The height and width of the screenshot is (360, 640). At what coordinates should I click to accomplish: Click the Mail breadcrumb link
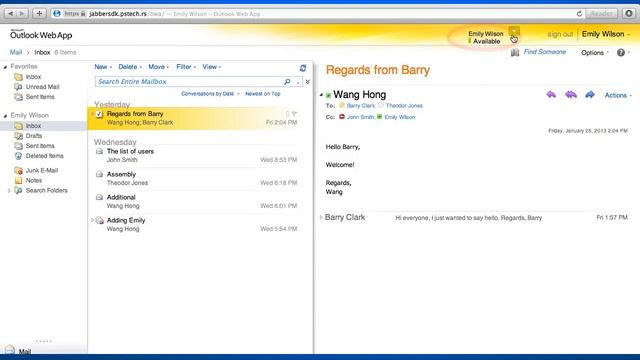(16, 52)
